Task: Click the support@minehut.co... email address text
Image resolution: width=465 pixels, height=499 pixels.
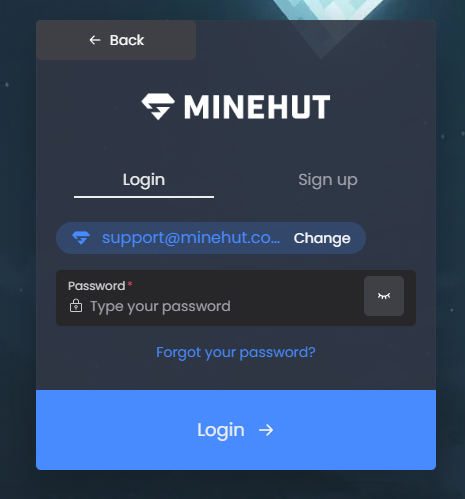Action: (191, 238)
